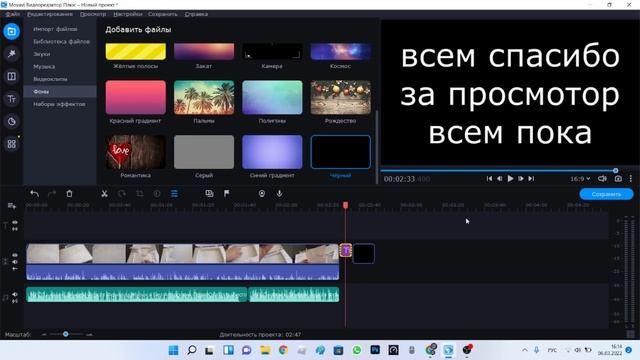The width and height of the screenshot is (640, 360).
Task: Open the More tools tab with the grid icon
Action: click(11, 144)
